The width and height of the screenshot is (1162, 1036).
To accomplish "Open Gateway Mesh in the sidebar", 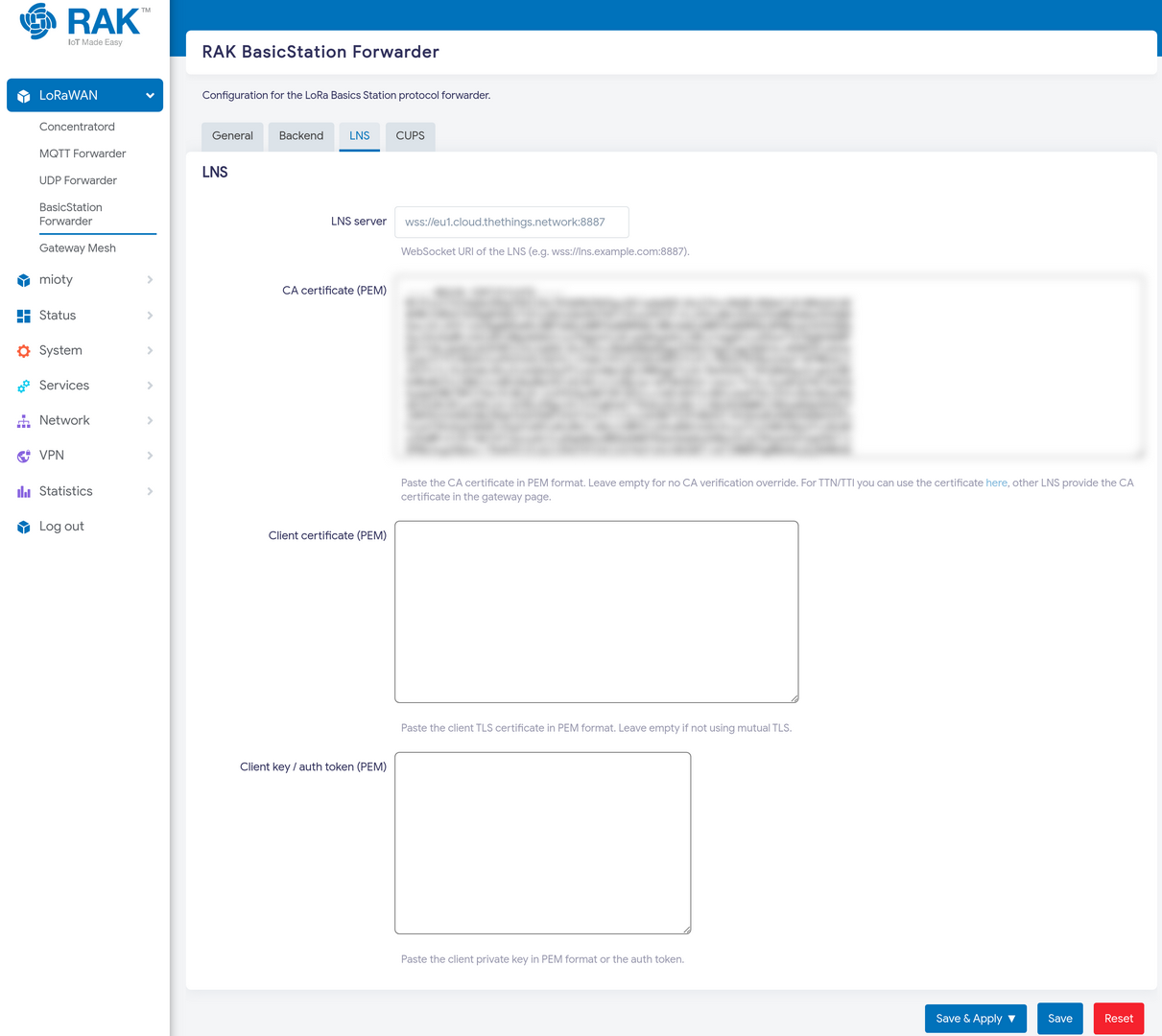I will pyautogui.click(x=78, y=248).
